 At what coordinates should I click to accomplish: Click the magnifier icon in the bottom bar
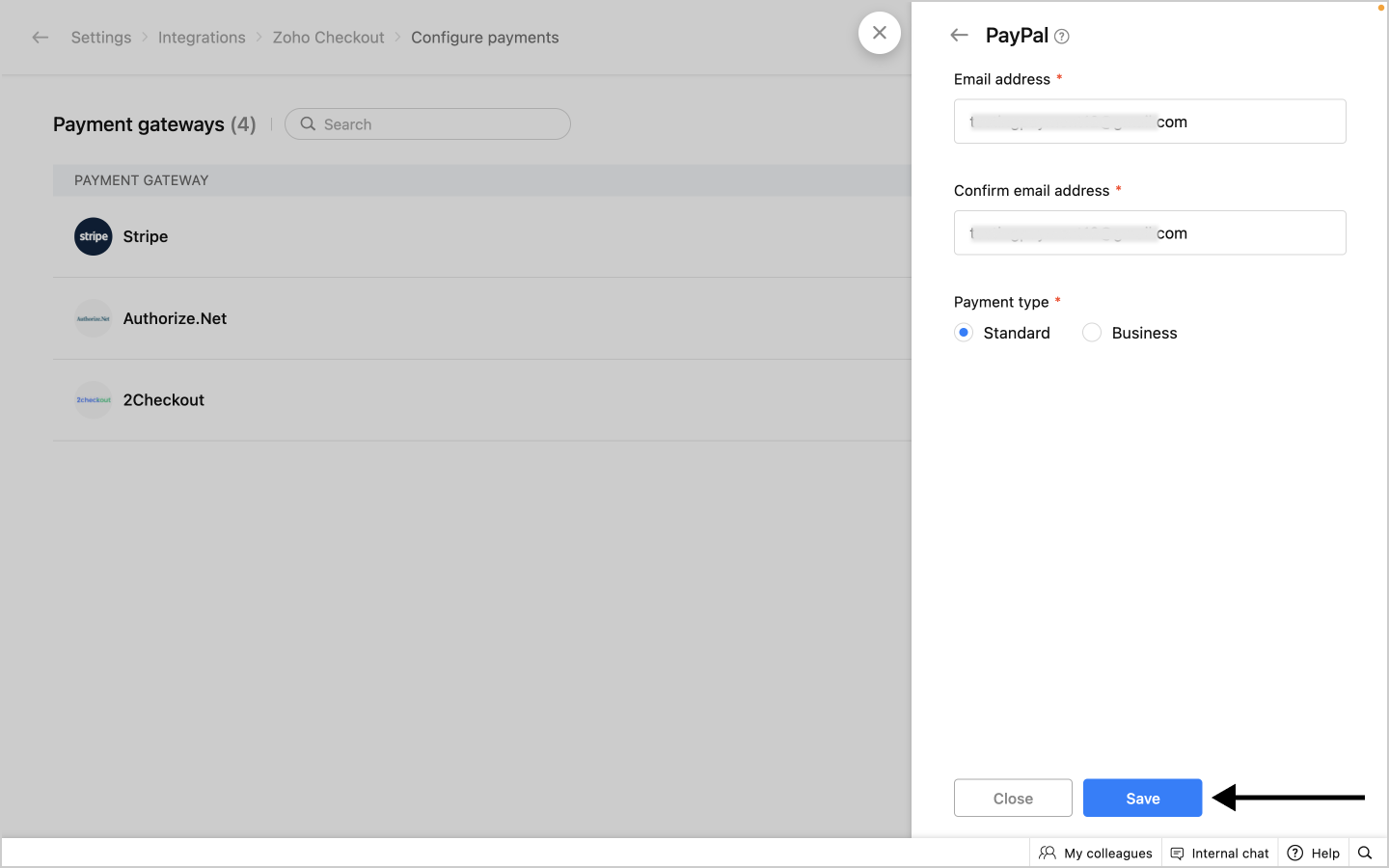pyautogui.click(x=1365, y=853)
